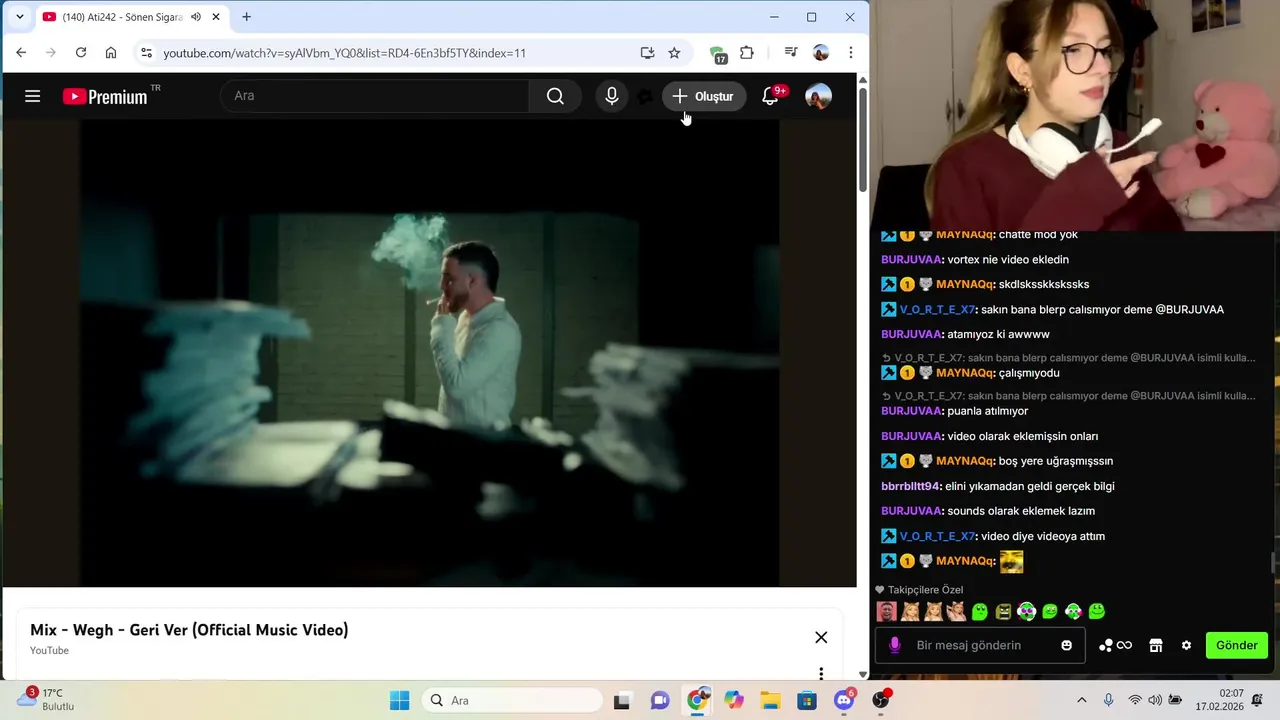Image resolution: width=1280 pixels, height=720 pixels.
Task: Open chat settings gear icon
Action: [x=1186, y=645]
